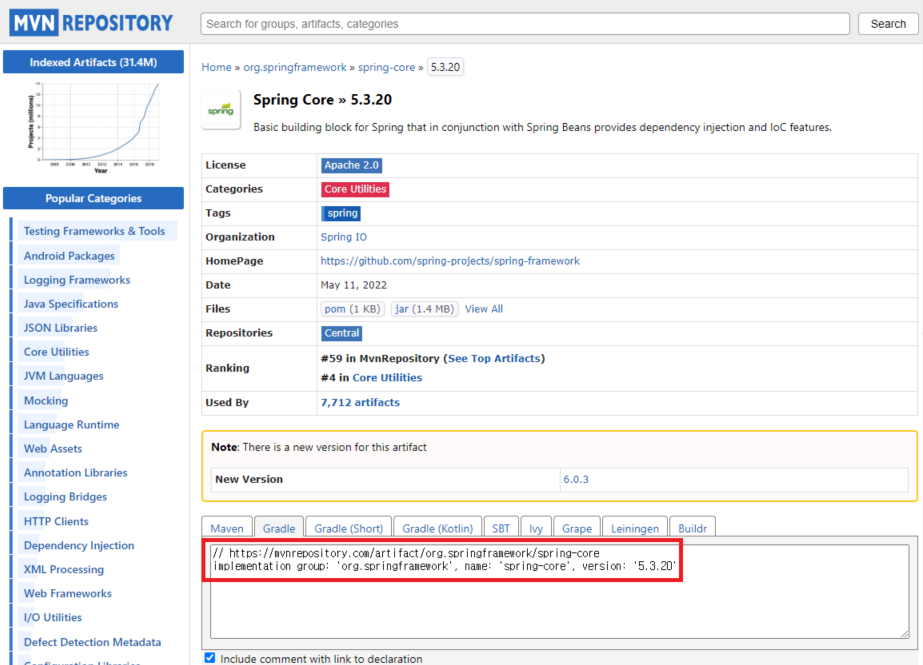Screen dimensions: 923x665
Task: Switch to the Gradle (Short) tab
Action: 348,528
